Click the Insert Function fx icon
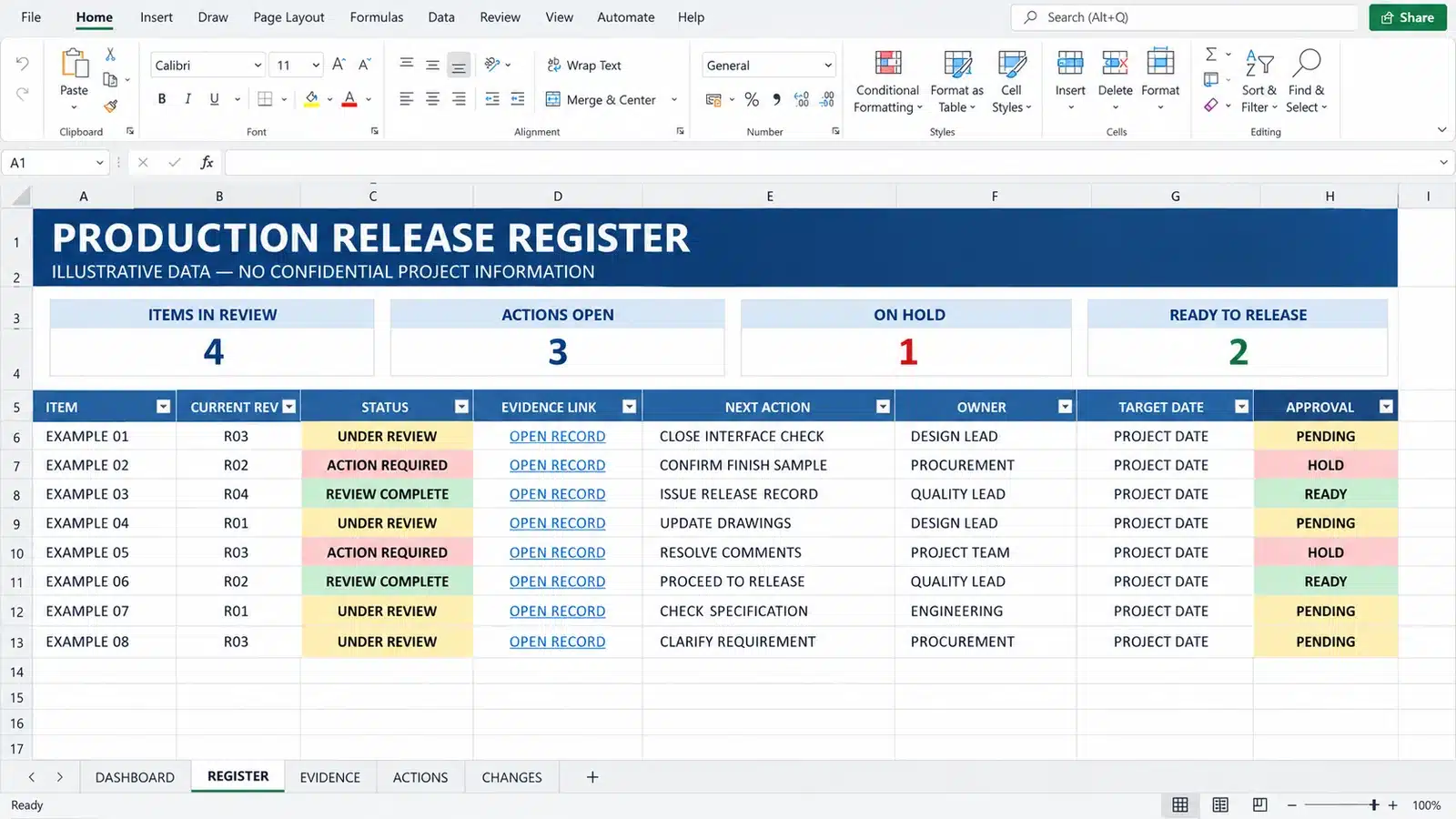Screen dimensions: 1456x819 point(207,162)
